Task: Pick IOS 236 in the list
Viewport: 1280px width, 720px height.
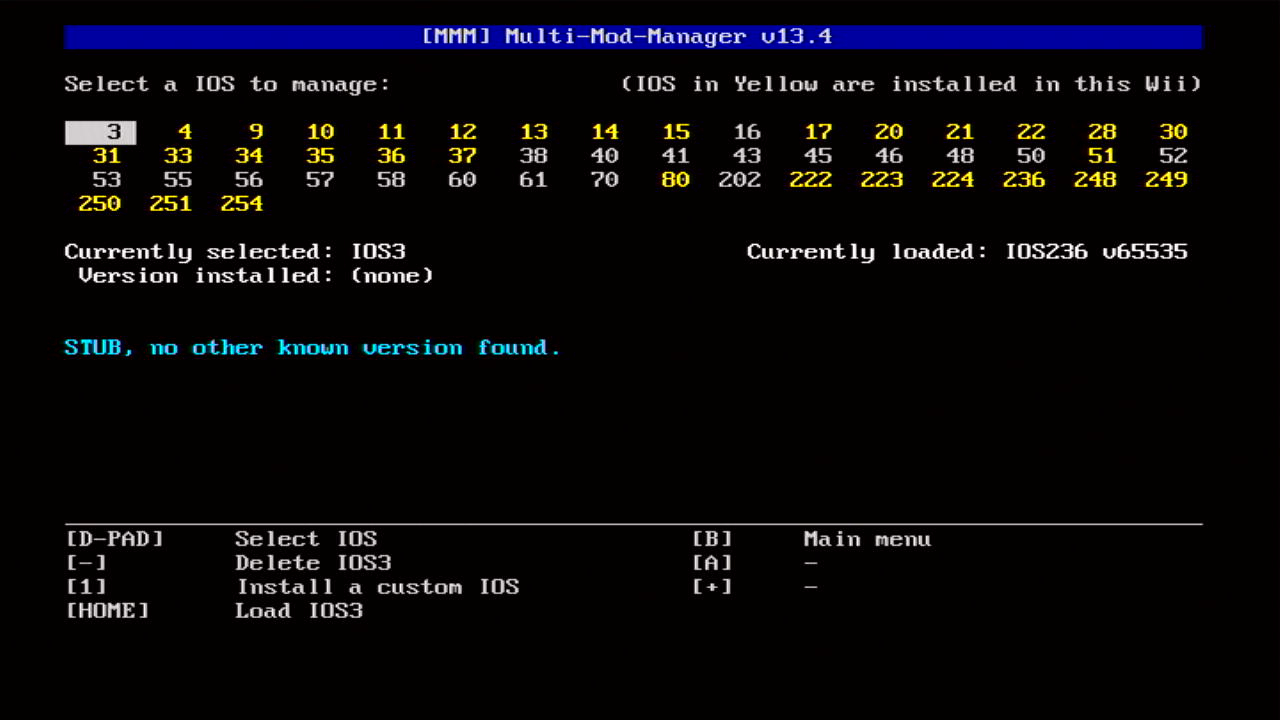Action: (x=1024, y=180)
